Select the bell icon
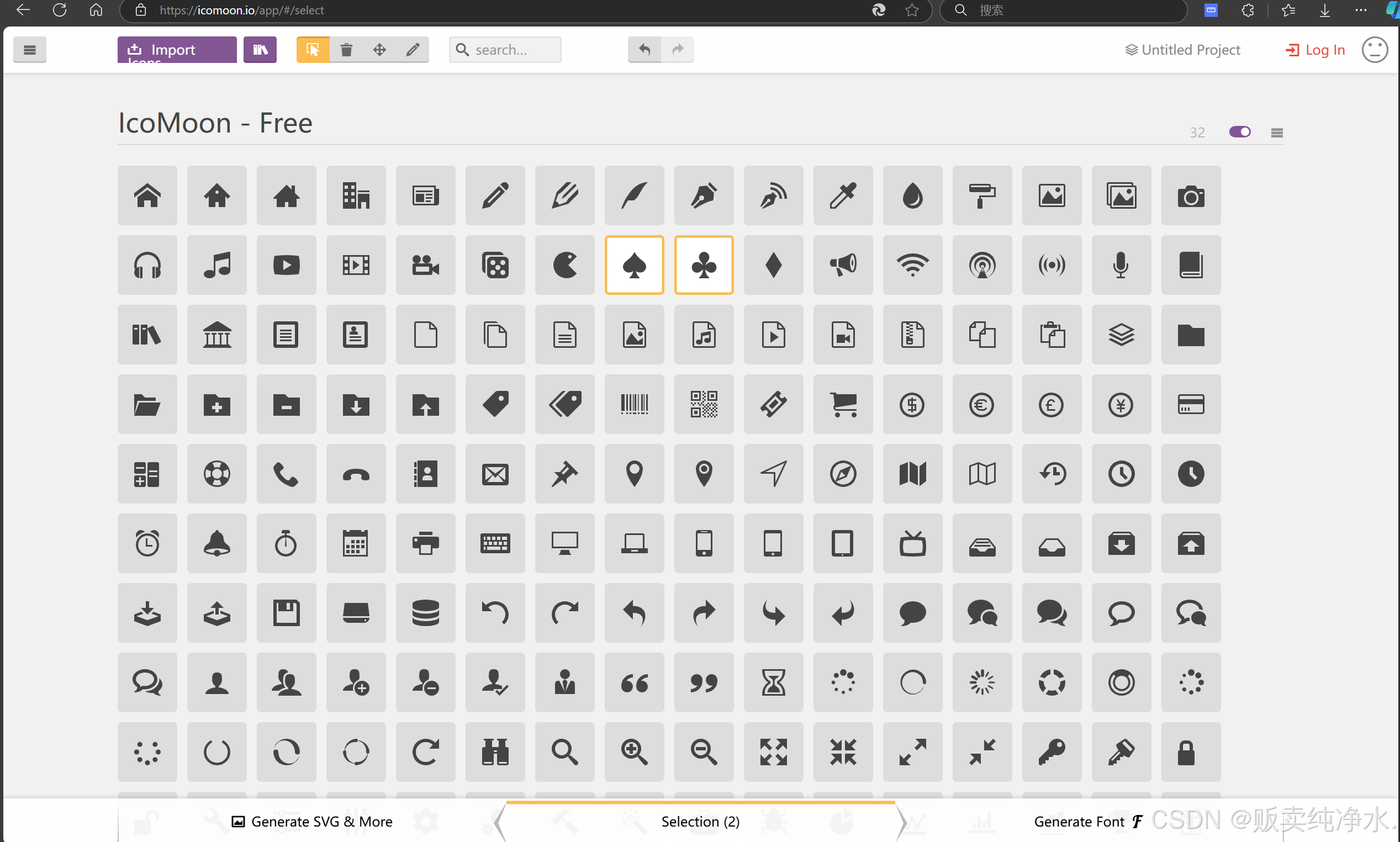Screen dimensions: 1400x842 (217, 543)
